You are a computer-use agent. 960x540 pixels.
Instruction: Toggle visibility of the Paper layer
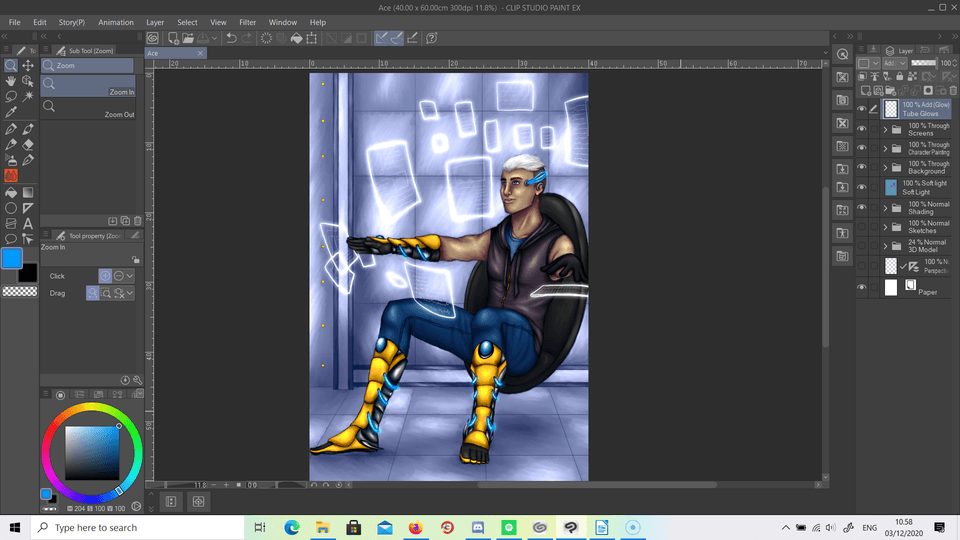[x=862, y=288]
